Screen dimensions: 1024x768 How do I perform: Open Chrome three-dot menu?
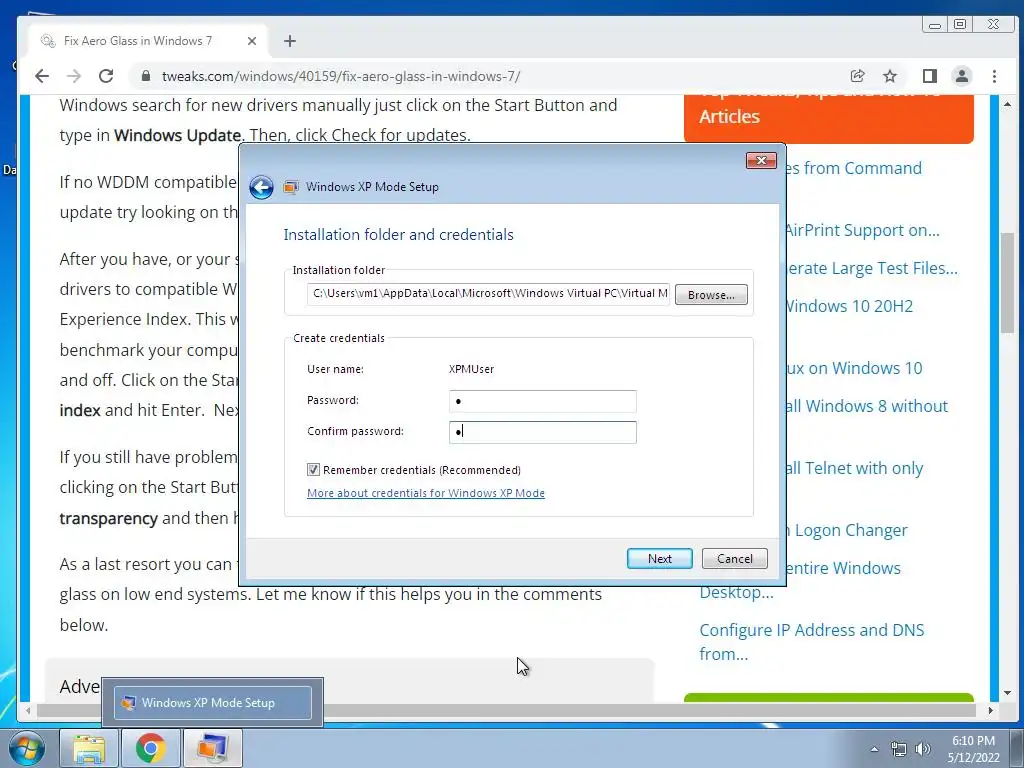(995, 76)
